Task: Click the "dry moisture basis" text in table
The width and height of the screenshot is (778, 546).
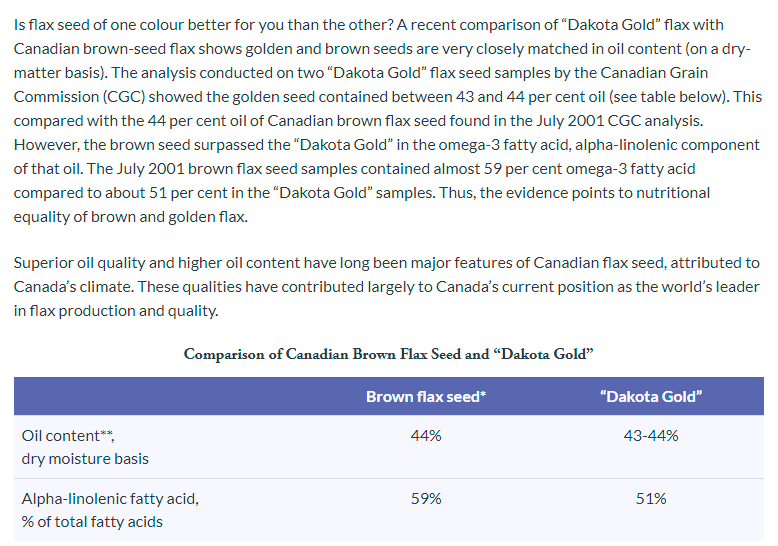Action: (x=85, y=459)
